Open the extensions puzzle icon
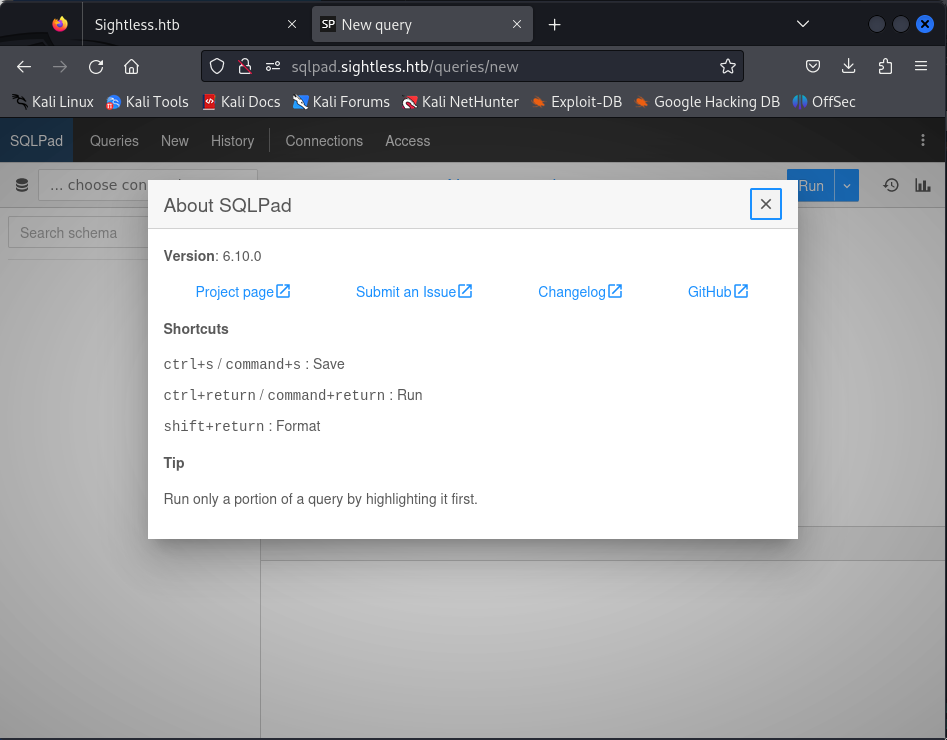Image resolution: width=947 pixels, height=740 pixels. [x=885, y=66]
